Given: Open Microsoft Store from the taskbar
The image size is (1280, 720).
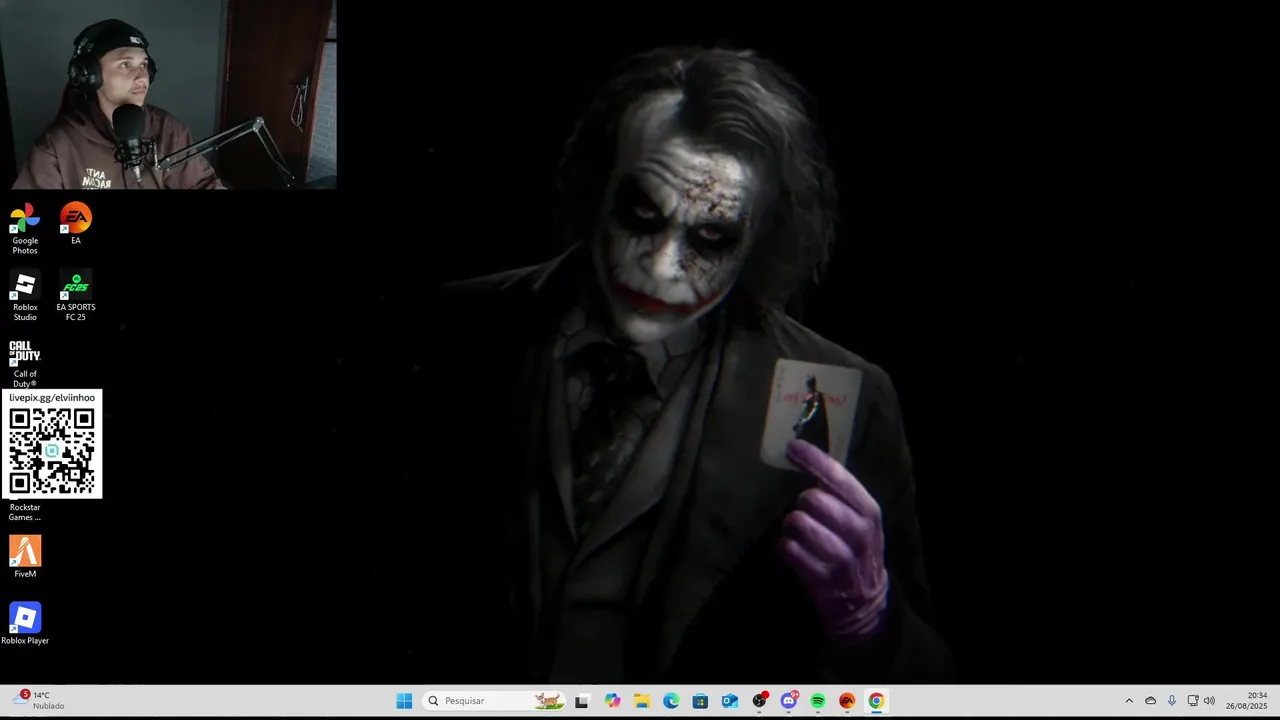Looking at the screenshot, I should tap(700, 701).
